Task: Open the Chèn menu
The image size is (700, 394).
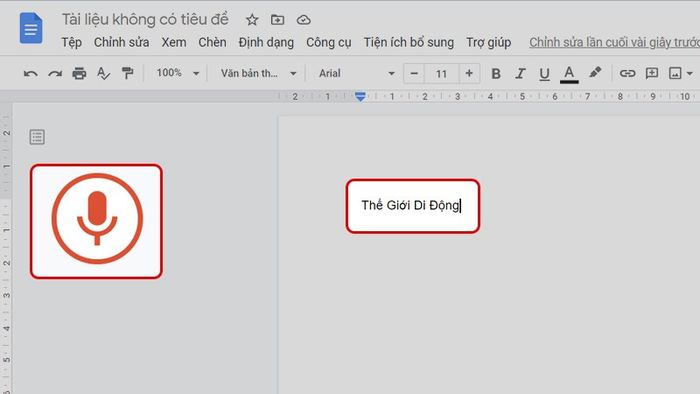Action: click(212, 42)
